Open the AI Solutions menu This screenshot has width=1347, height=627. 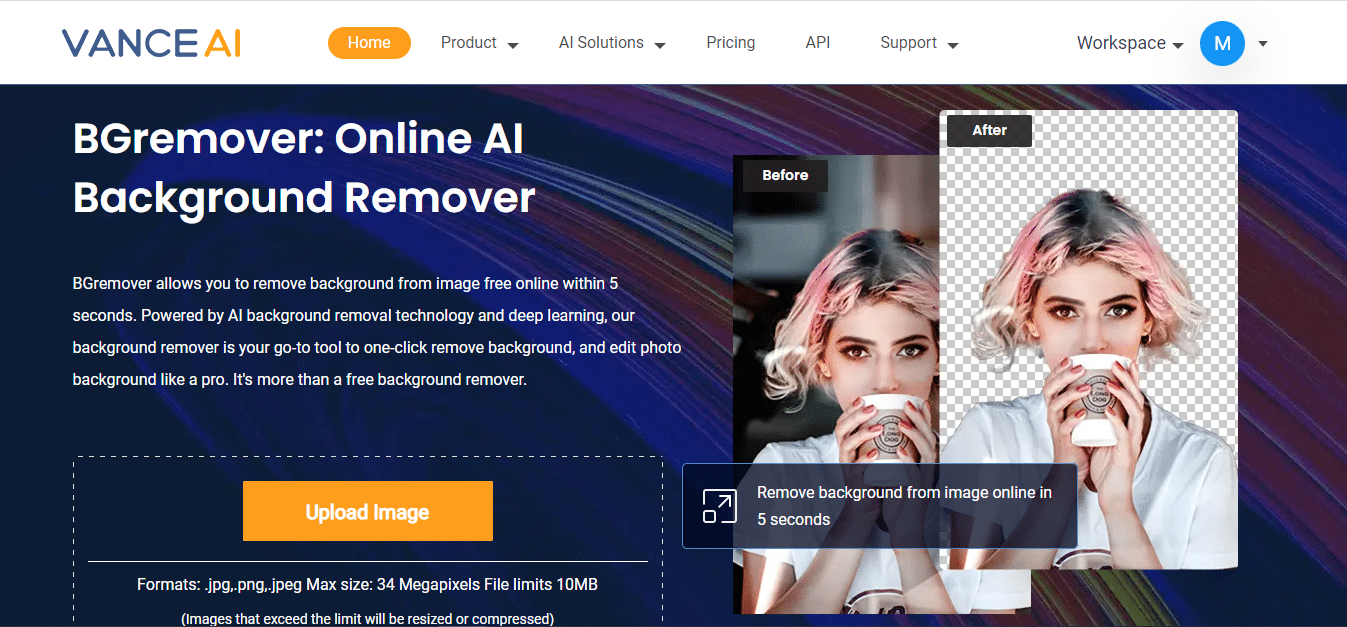[601, 43]
